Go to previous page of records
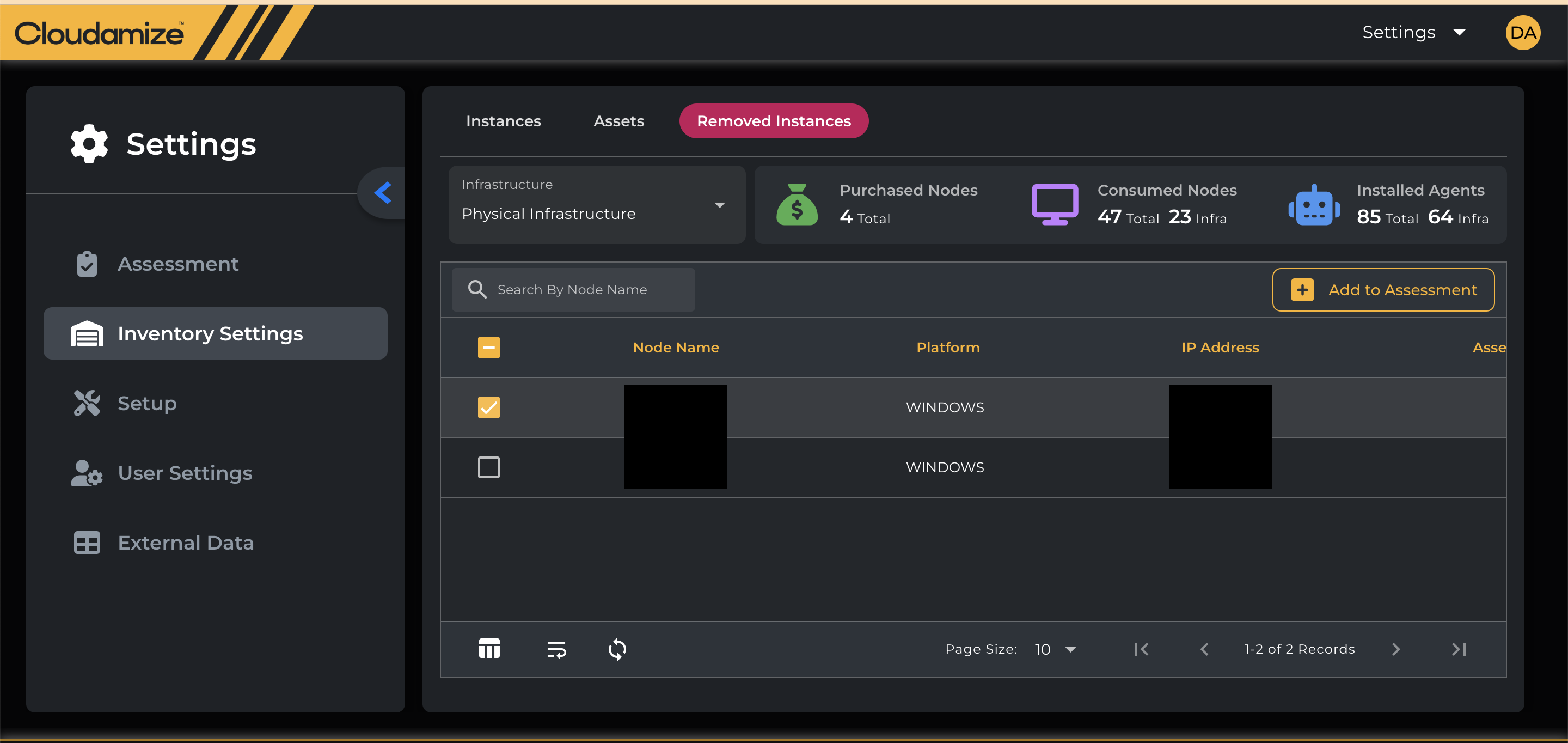Image resolution: width=1568 pixels, height=743 pixels. click(1204, 649)
